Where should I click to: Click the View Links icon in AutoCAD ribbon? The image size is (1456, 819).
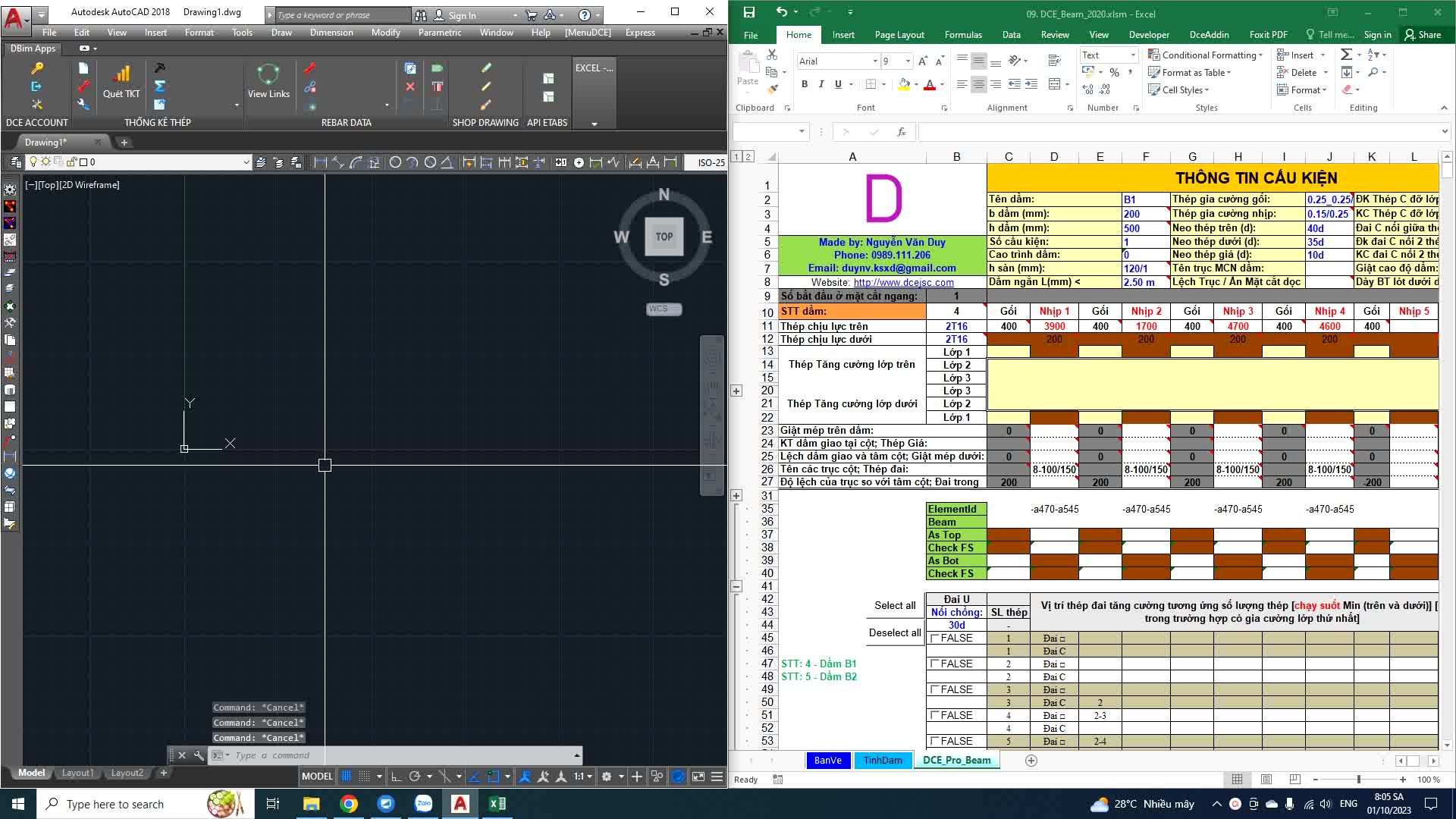(x=268, y=82)
